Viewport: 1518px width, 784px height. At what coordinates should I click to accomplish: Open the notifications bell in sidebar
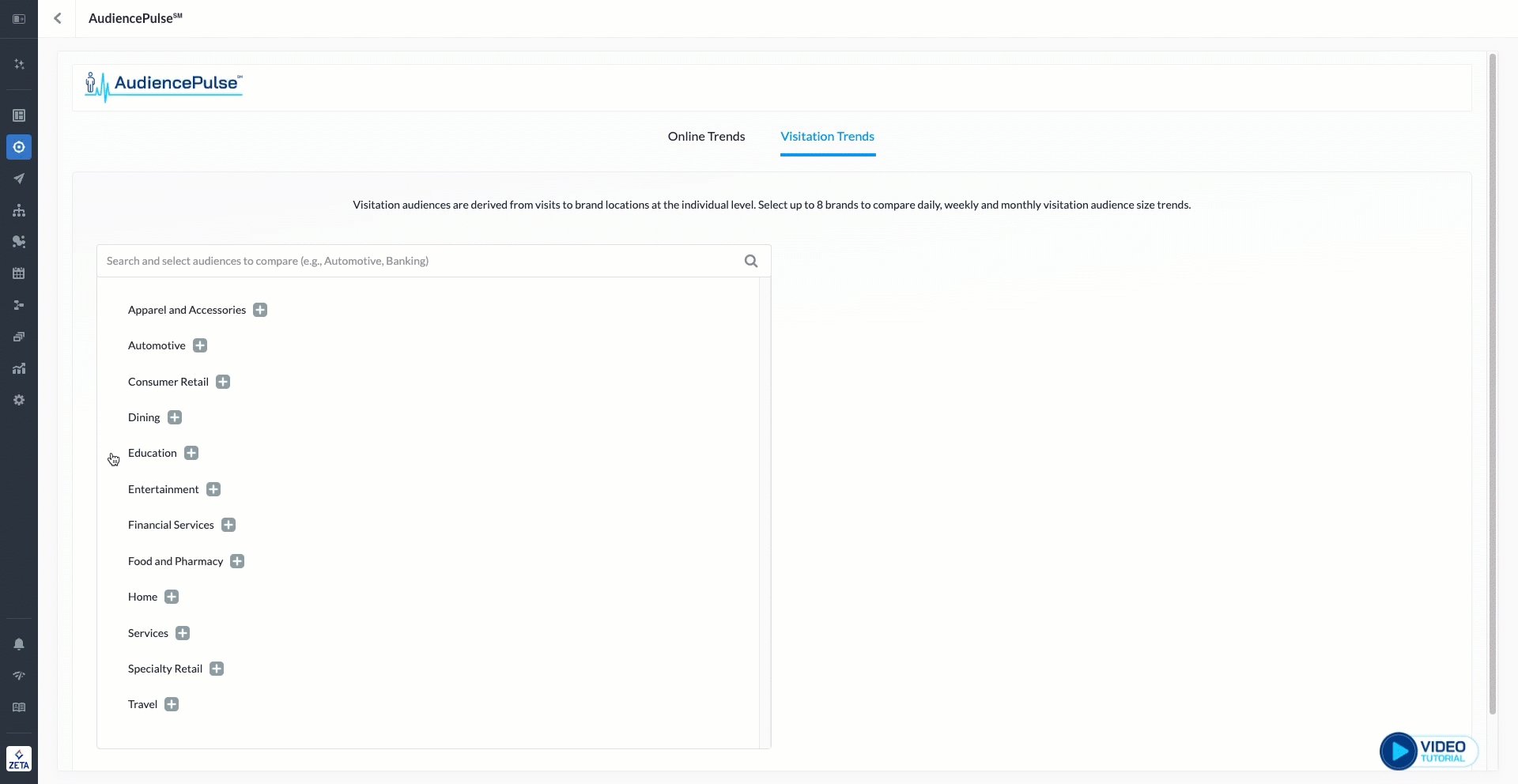point(19,644)
